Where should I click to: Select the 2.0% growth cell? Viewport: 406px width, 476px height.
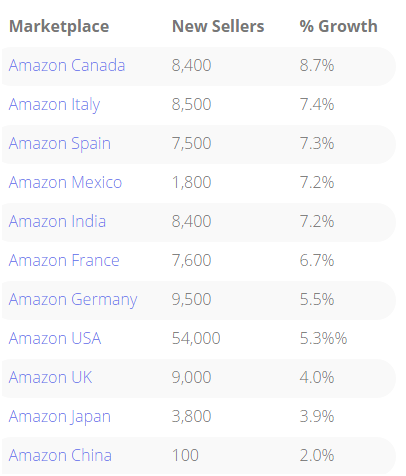tap(317, 456)
